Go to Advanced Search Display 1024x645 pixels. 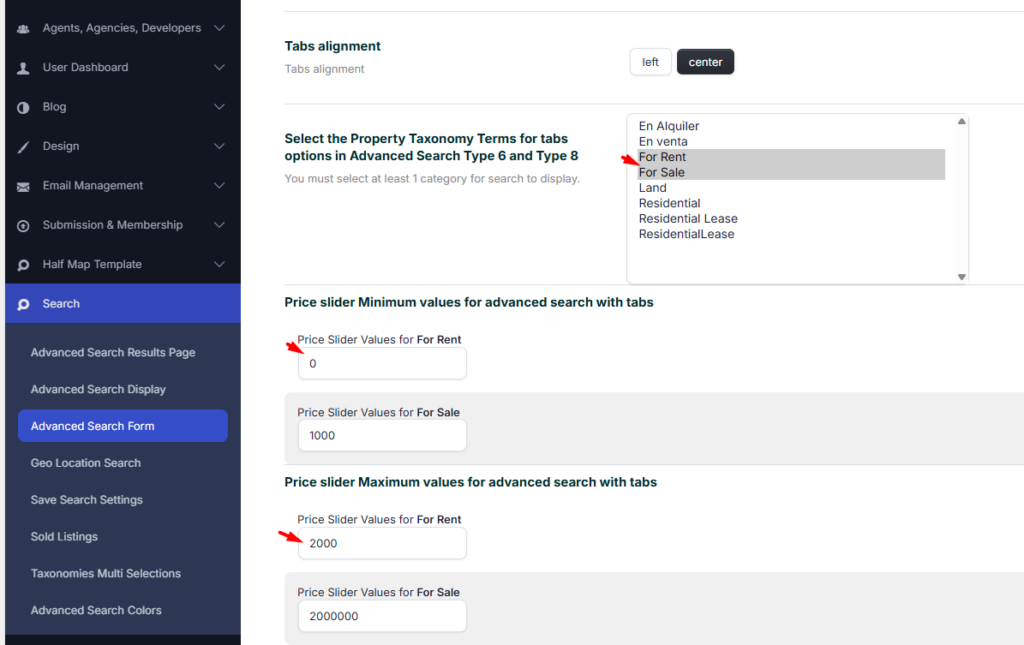pos(98,389)
